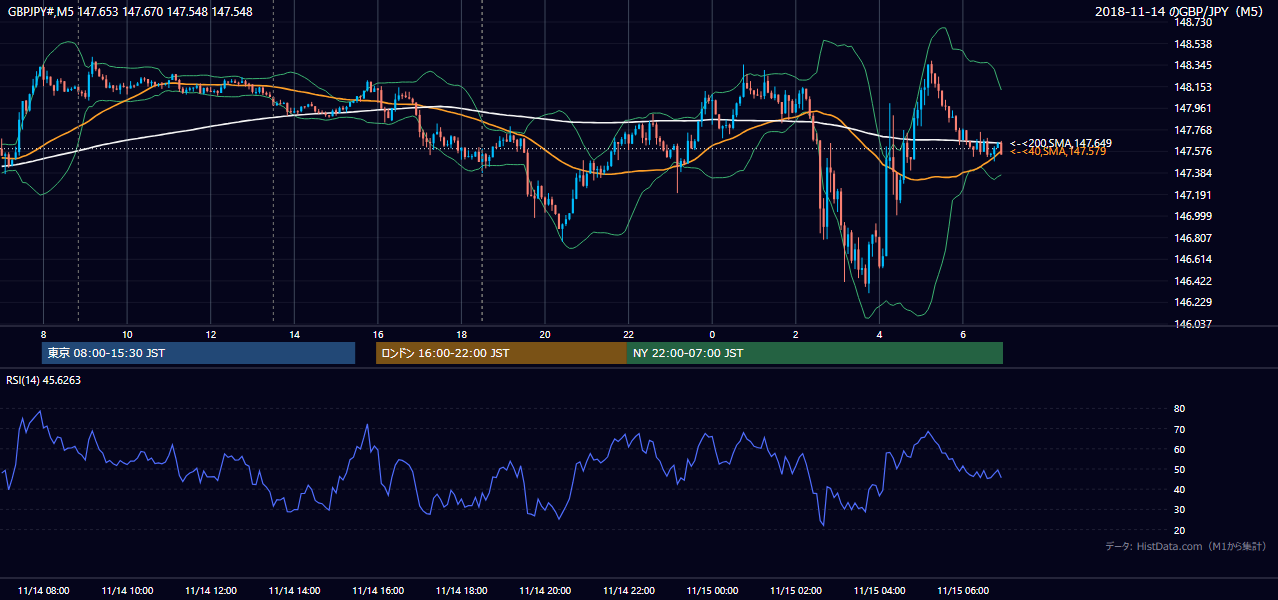Viewport: 1278px width, 600px height.
Task: Select the 東京 08:00-15:30 JST session bar
Action: click(198, 353)
